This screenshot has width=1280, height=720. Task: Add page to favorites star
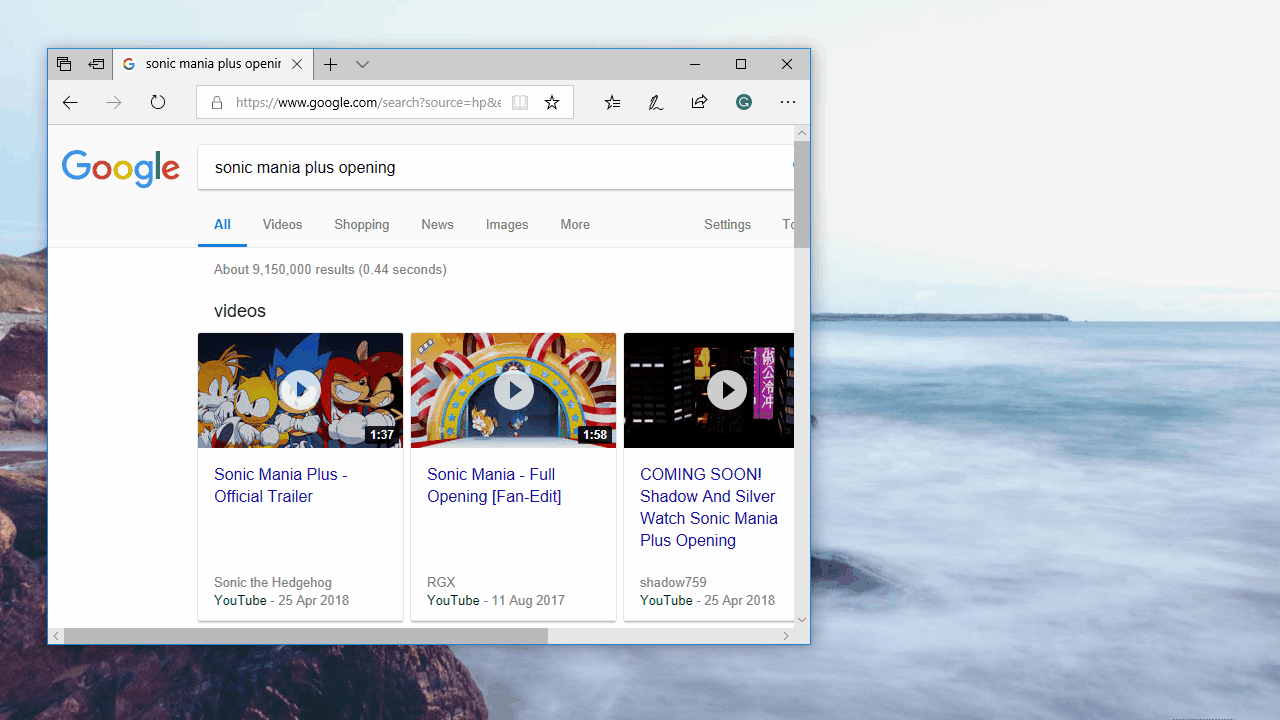[552, 102]
